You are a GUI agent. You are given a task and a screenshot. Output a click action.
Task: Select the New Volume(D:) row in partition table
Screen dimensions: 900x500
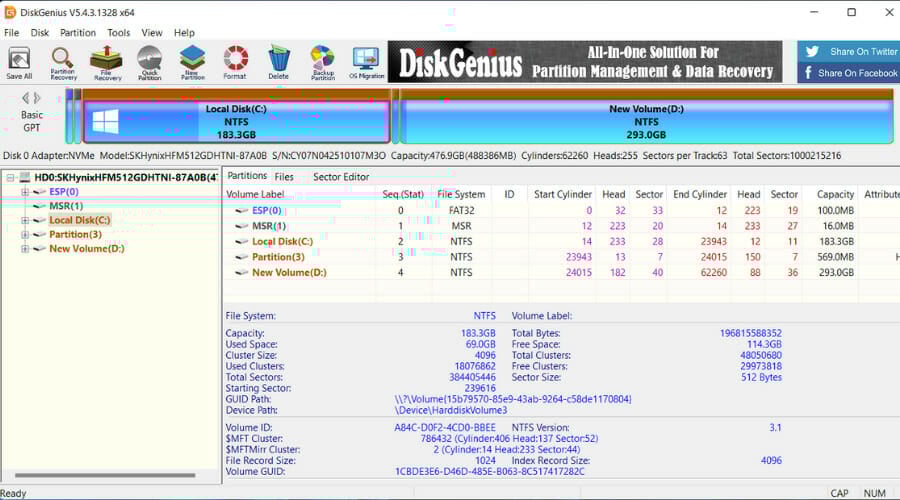[x=561, y=273]
